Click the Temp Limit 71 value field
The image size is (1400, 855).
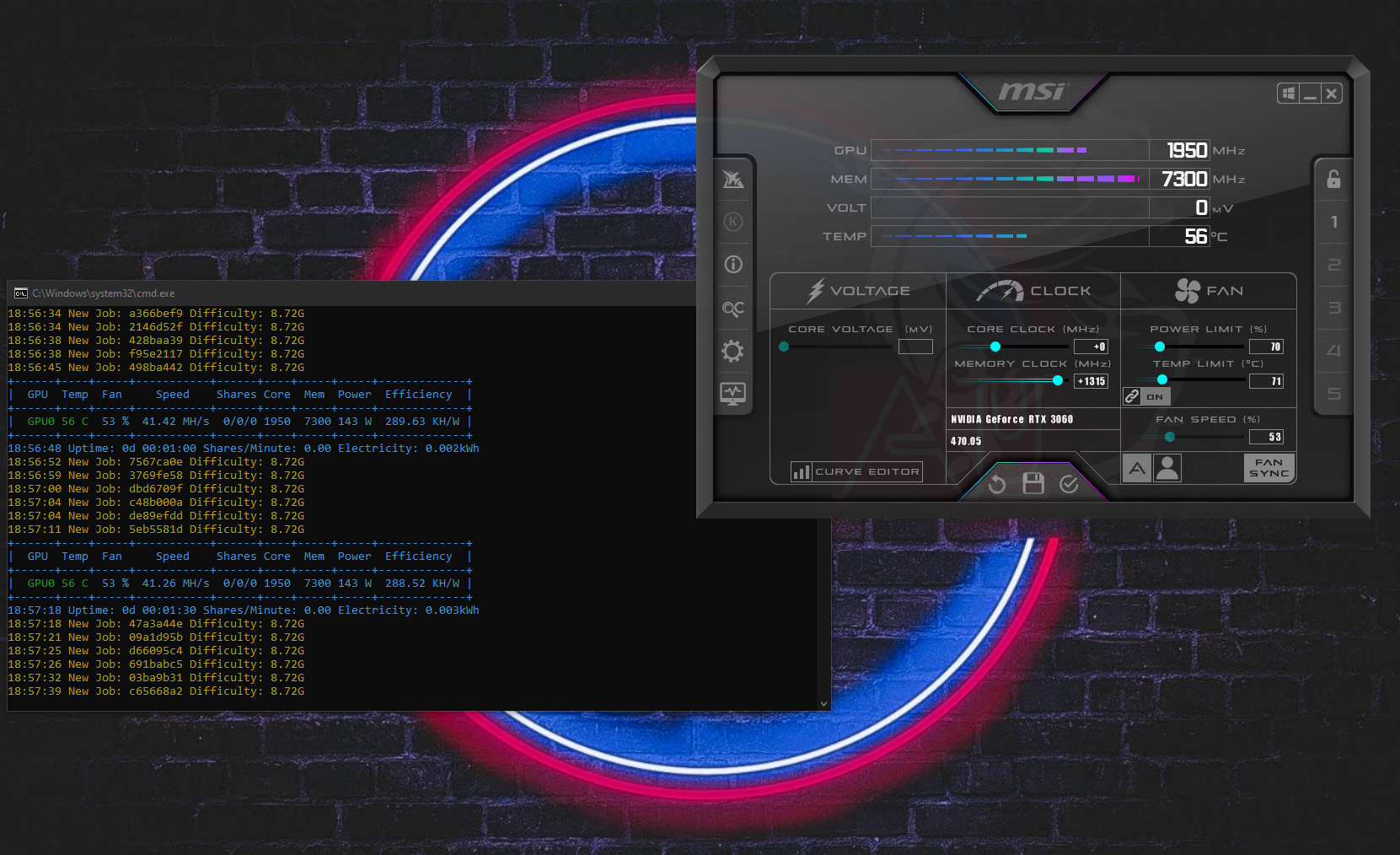coord(1266,381)
